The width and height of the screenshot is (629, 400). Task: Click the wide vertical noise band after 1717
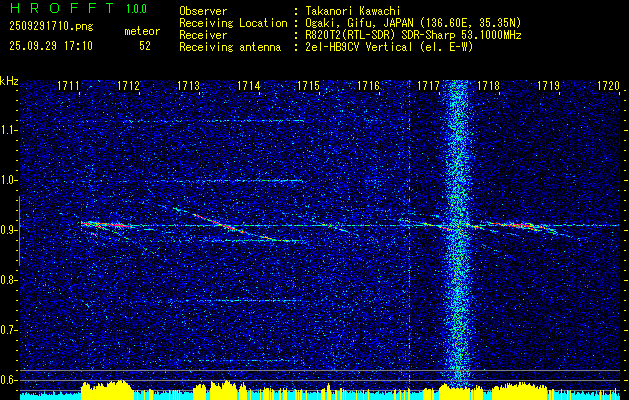(x=457, y=235)
